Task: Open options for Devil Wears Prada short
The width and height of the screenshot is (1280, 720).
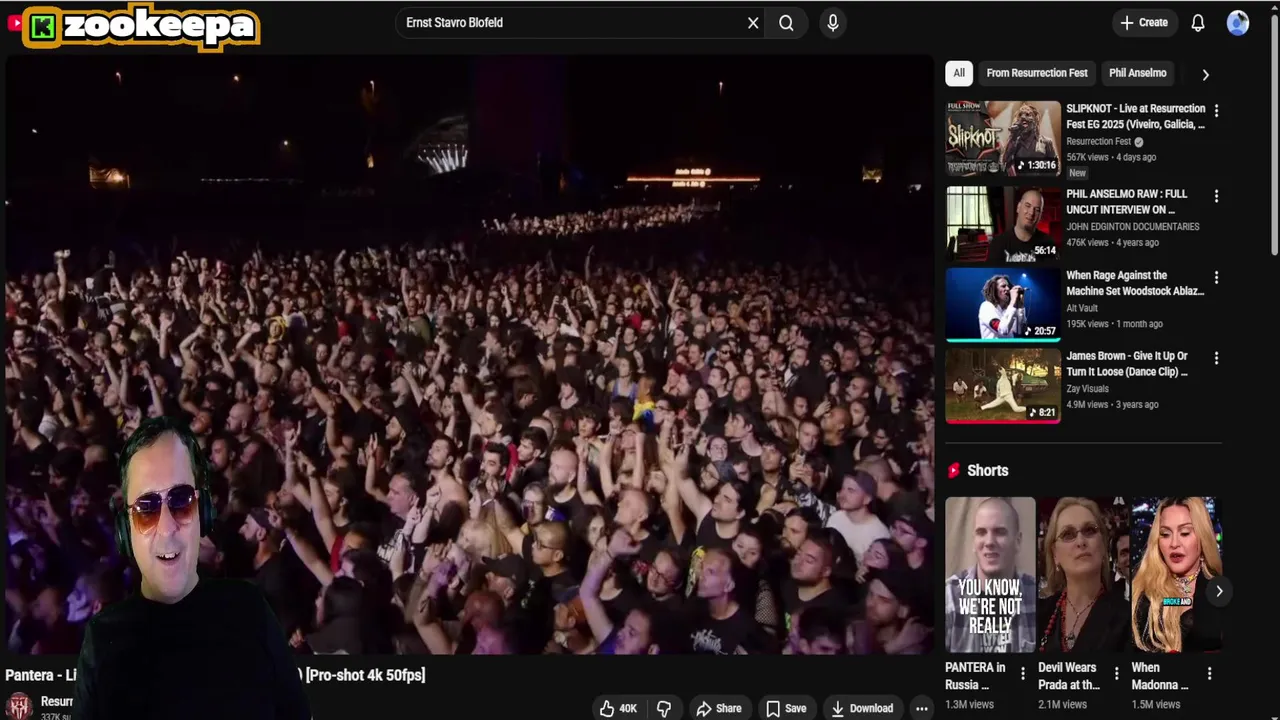Action: (1116, 674)
